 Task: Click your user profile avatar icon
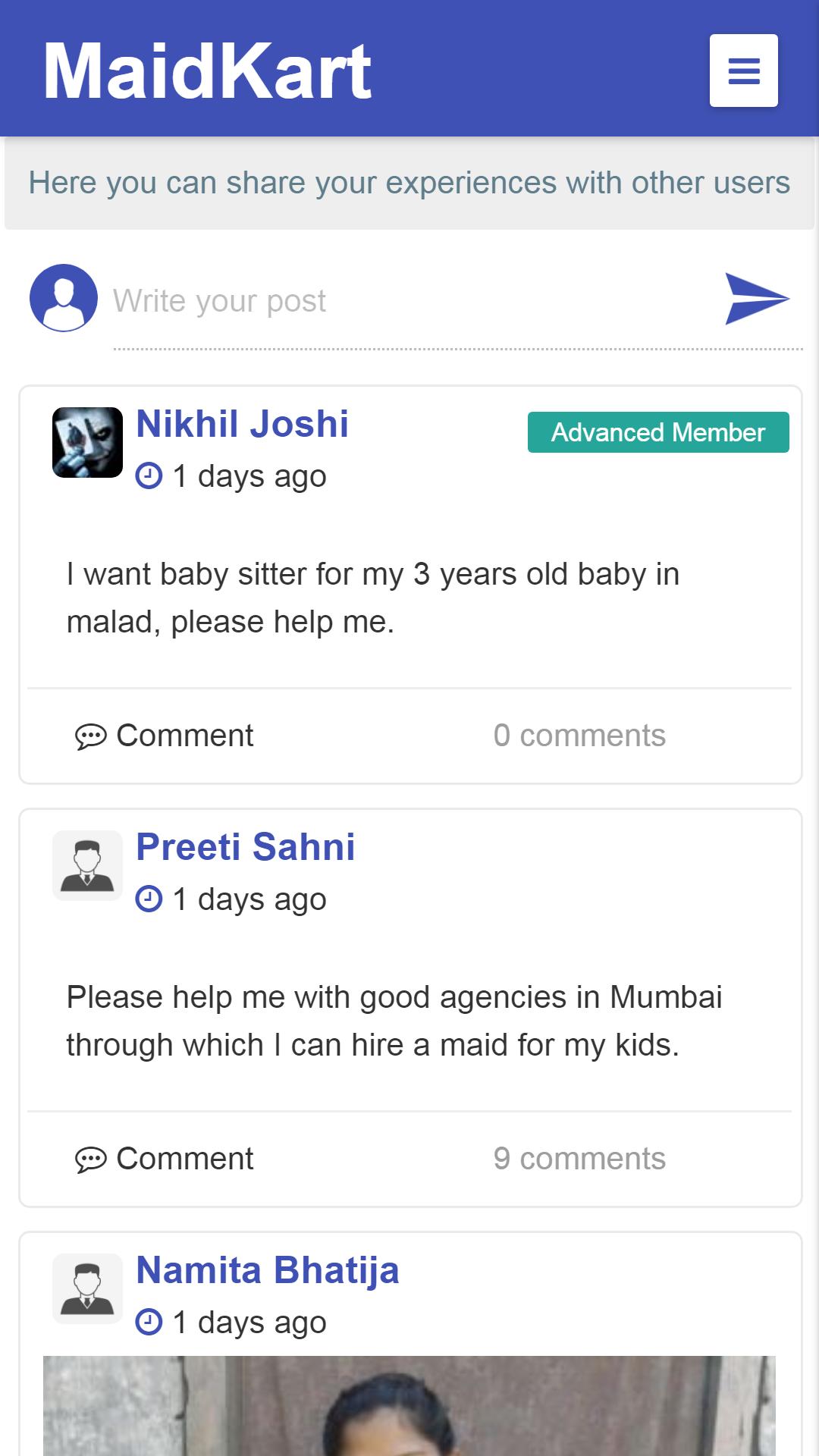[x=64, y=298]
